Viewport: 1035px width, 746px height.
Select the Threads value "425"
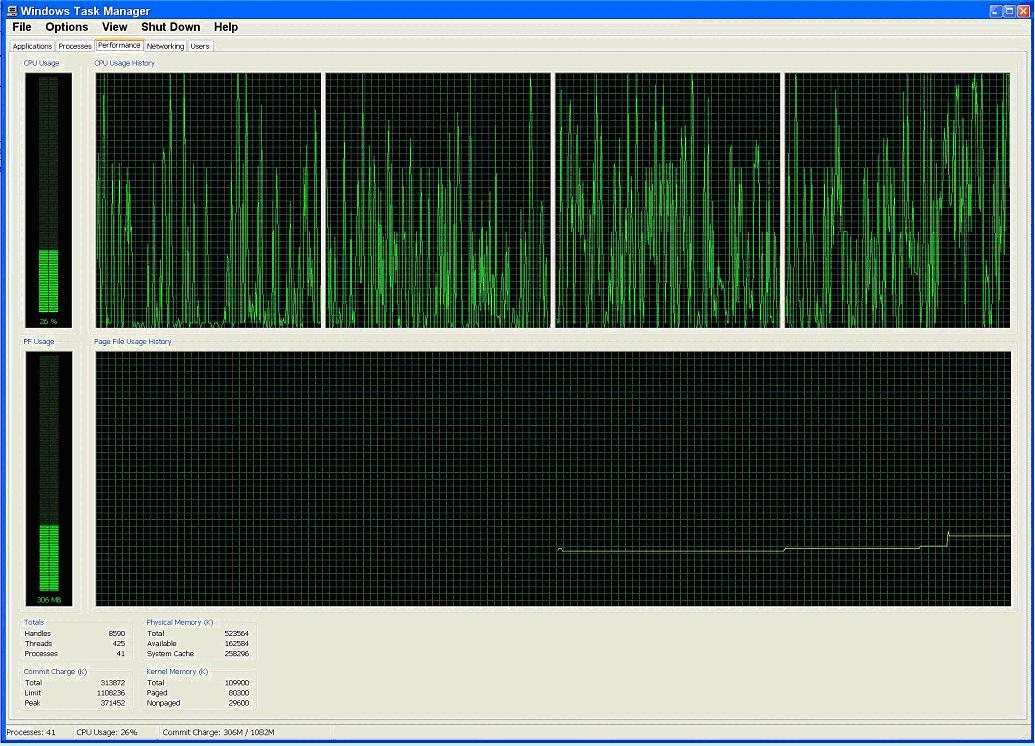119,644
